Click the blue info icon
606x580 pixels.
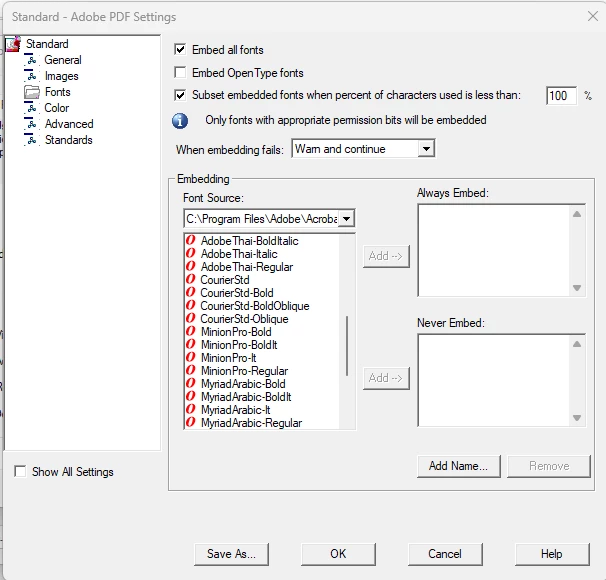180,121
